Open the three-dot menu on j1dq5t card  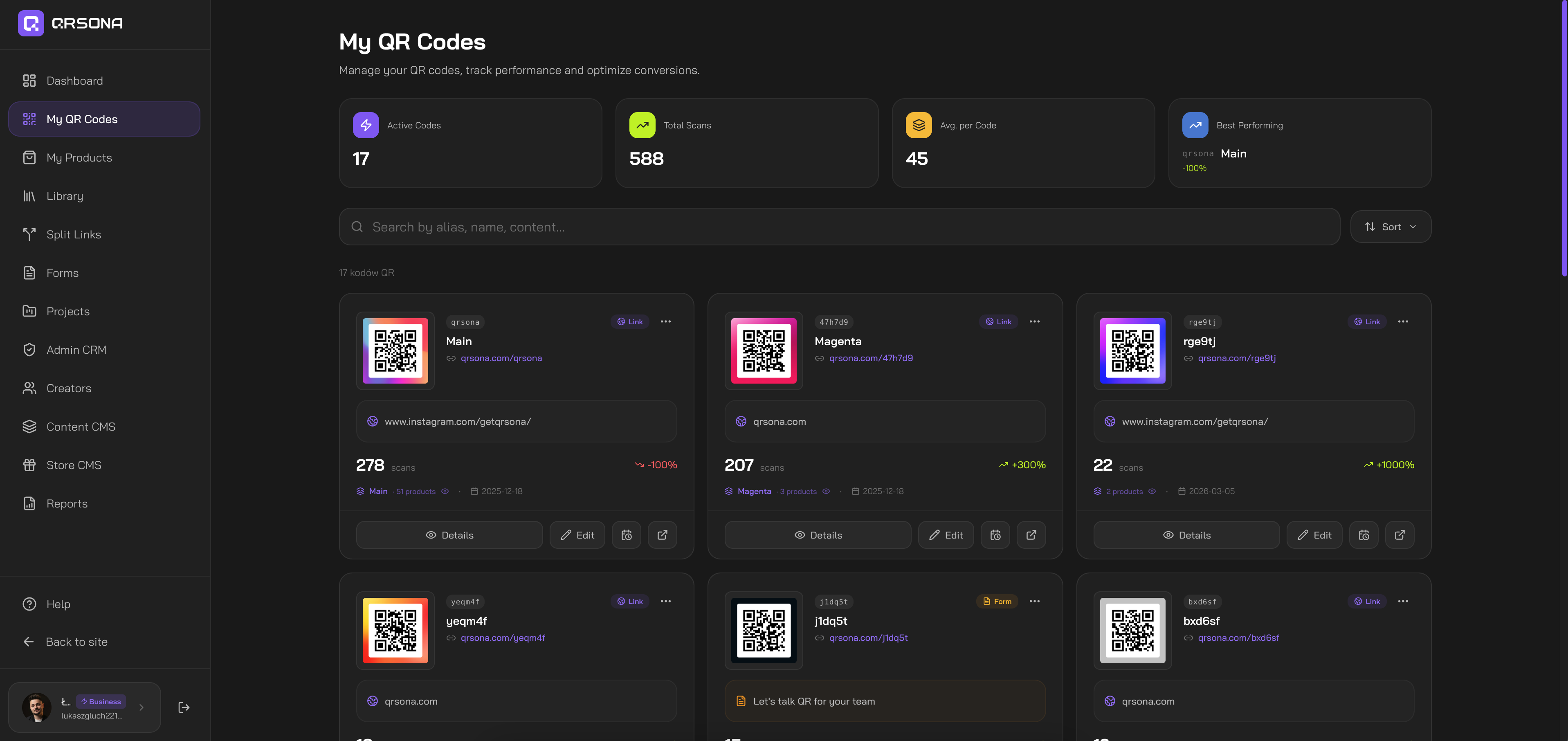(x=1035, y=601)
